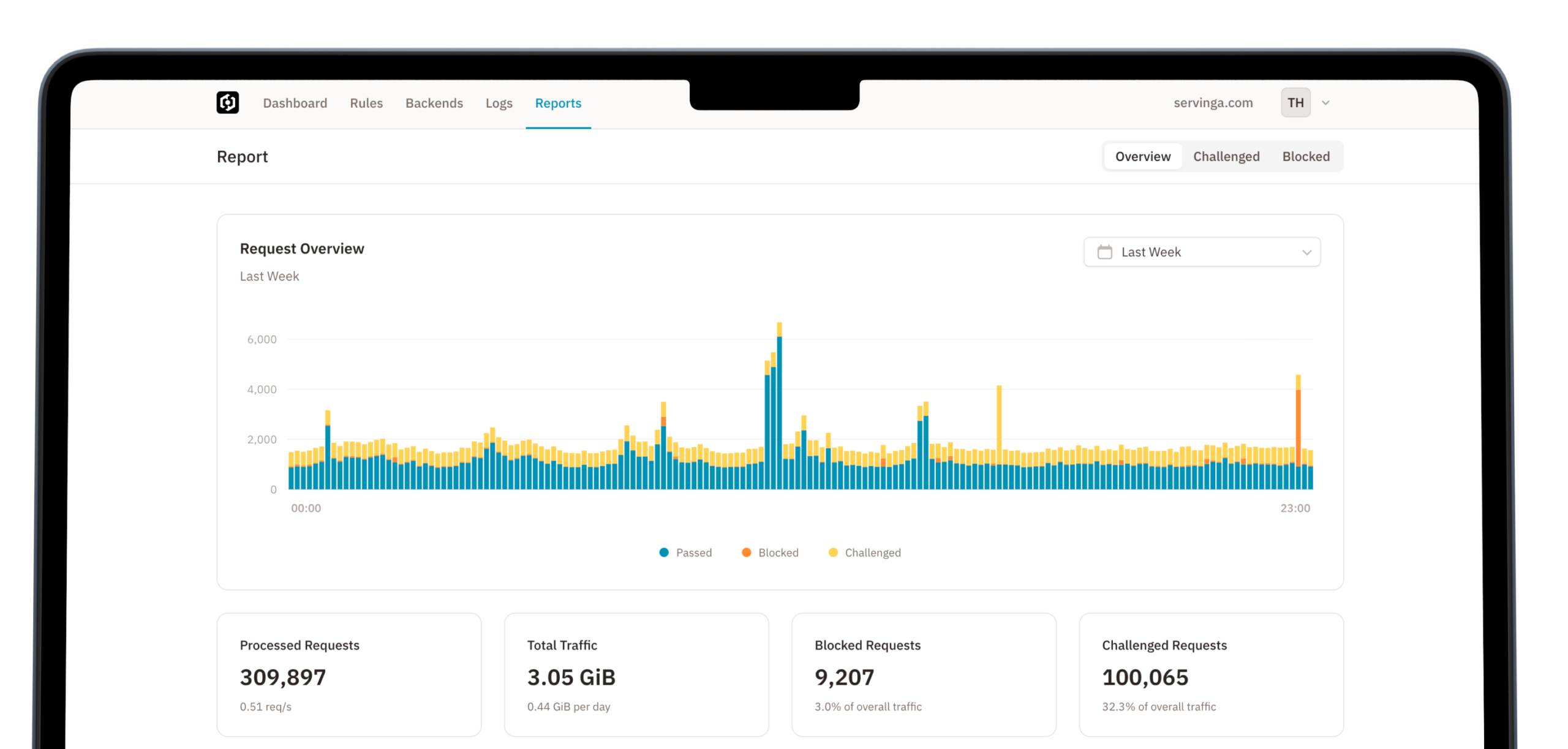
Task: Click the orange Blocked legend dot
Action: tap(746, 552)
